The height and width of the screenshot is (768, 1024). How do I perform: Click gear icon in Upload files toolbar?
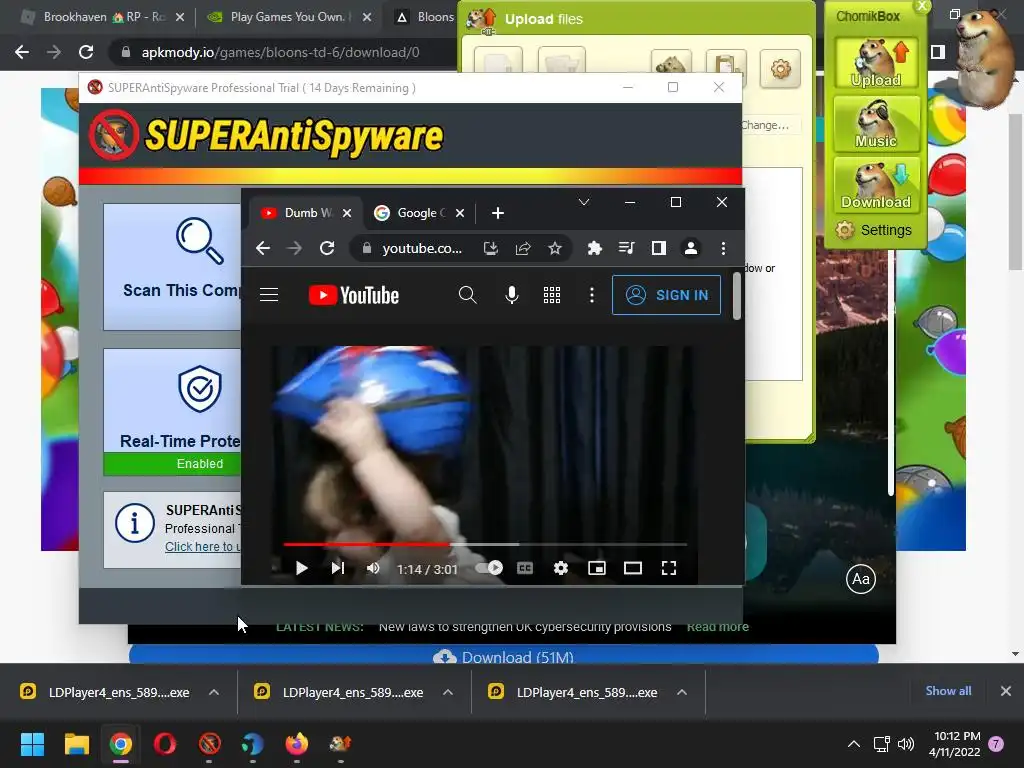click(x=780, y=68)
